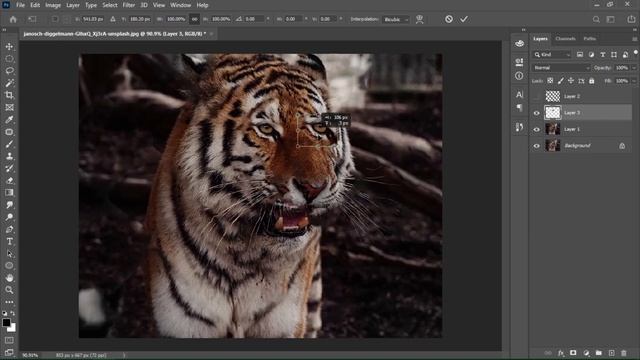This screenshot has height=360, width=640.
Task: Select the Eyedropper tool
Action: (9, 120)
